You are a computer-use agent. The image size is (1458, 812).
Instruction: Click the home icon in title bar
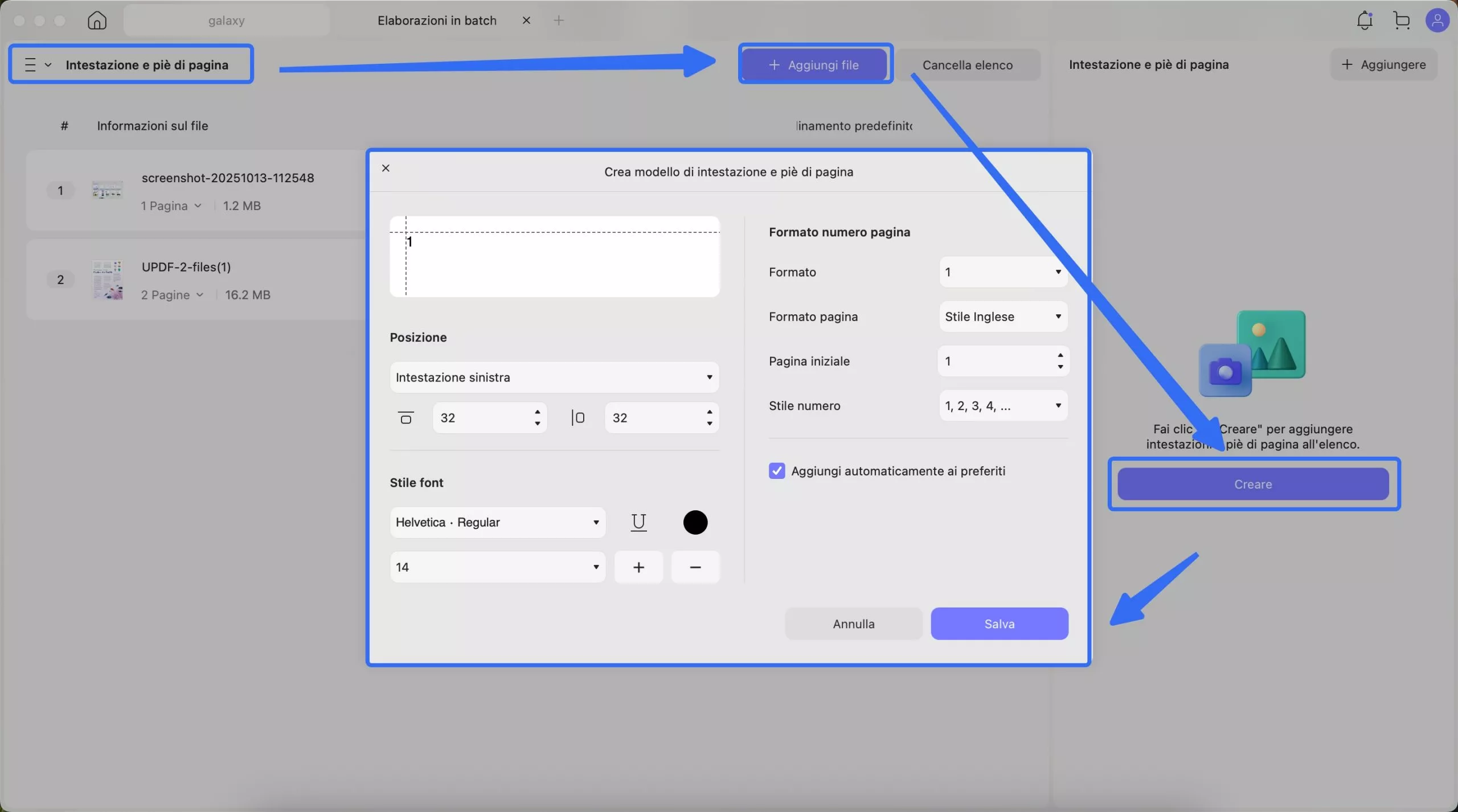(x=97, y=20)
